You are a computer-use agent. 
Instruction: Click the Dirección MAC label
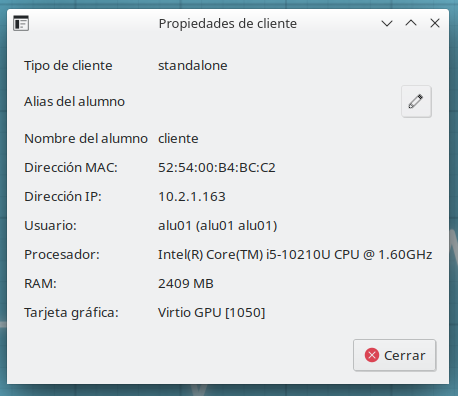(x=71, y=167)
